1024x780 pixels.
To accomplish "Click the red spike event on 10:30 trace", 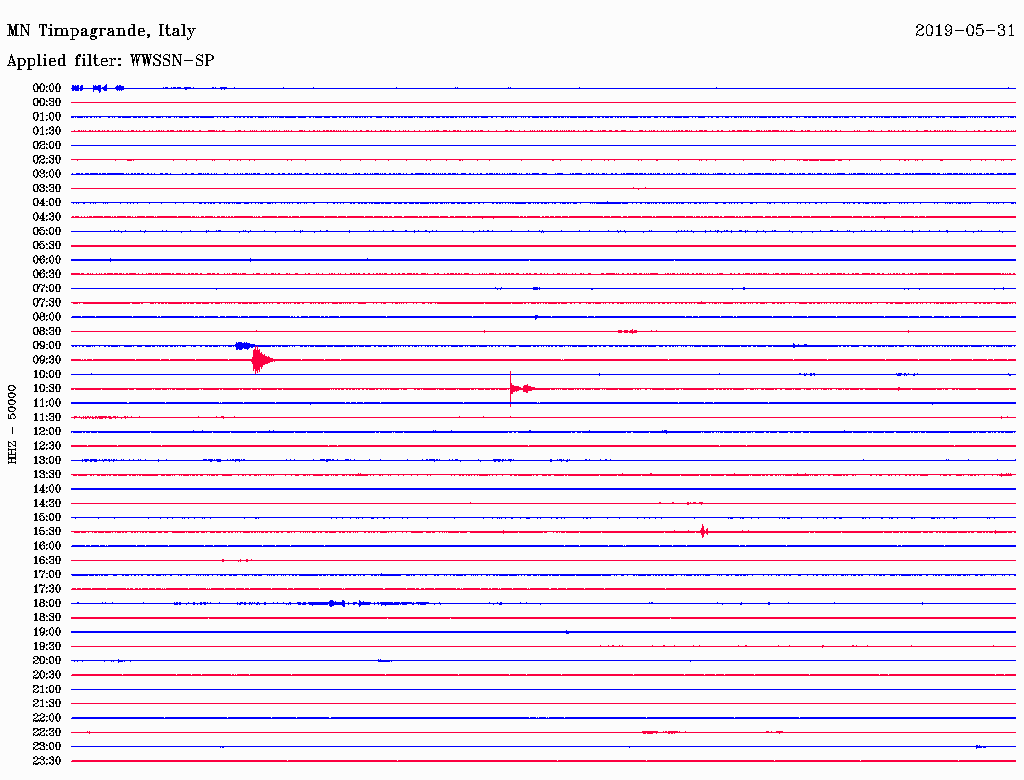I will 520,389.
